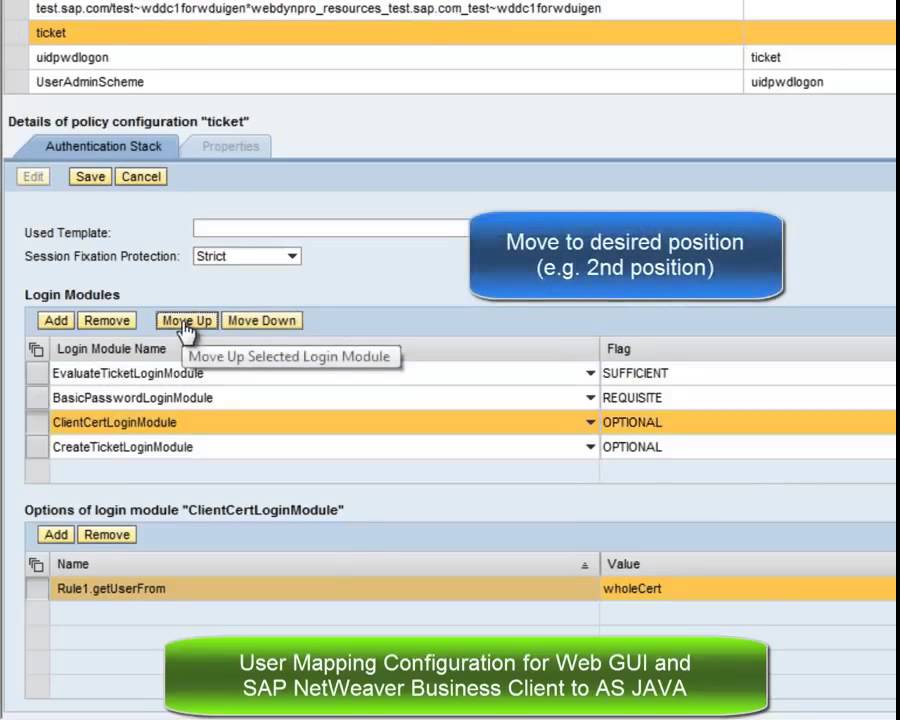Click the Edit button
Screen dimensions: 900x720
[33, 177]
